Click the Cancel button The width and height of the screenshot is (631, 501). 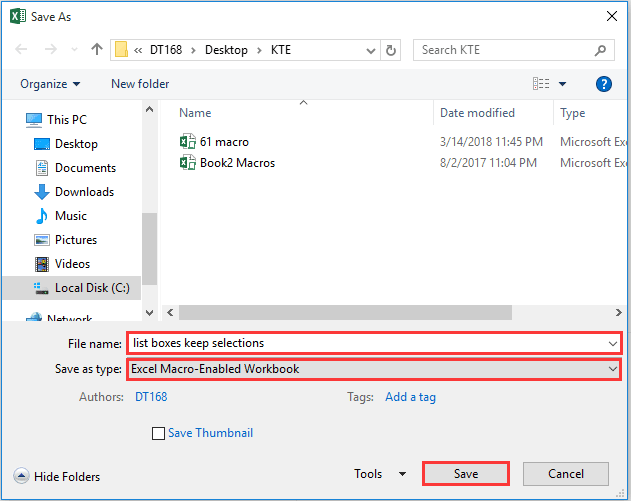pyautogui.click(x=566, y=474)
